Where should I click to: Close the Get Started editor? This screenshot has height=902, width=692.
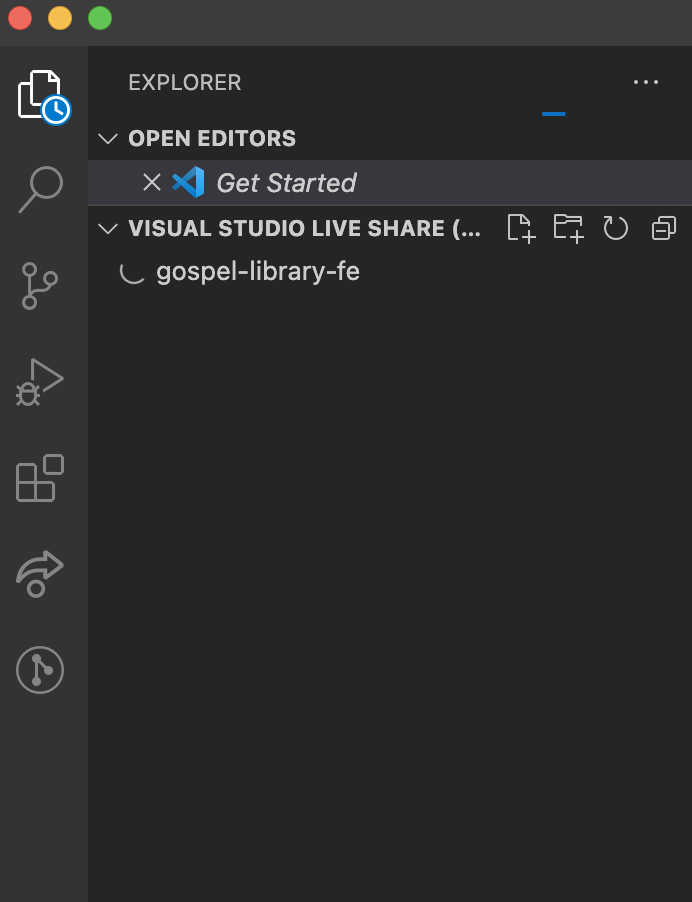[x=152, y=183]
